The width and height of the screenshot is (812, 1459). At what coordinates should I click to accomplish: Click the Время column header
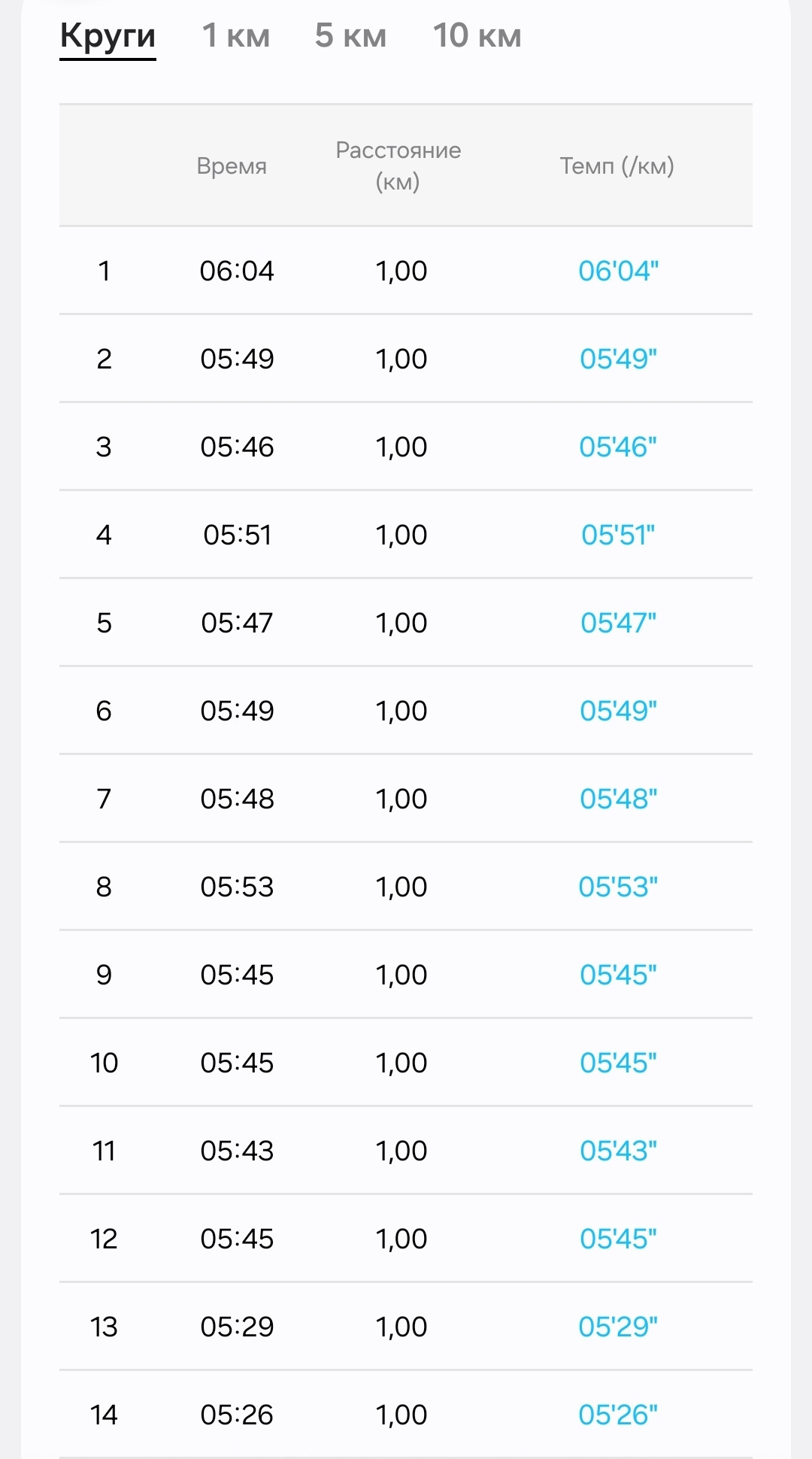(232, 165)
